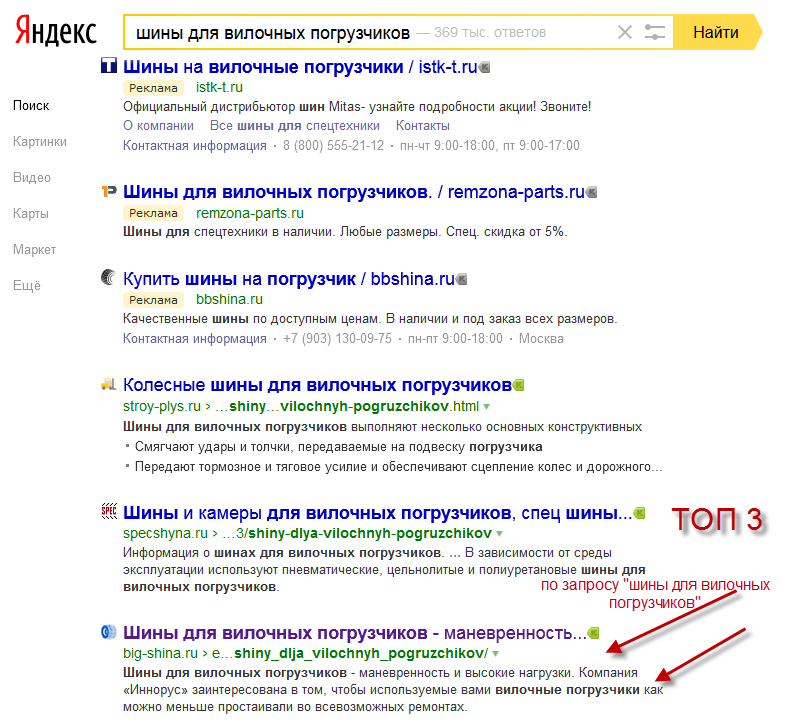
Task: Clear the search query with X icon
Action: point(625,33)
